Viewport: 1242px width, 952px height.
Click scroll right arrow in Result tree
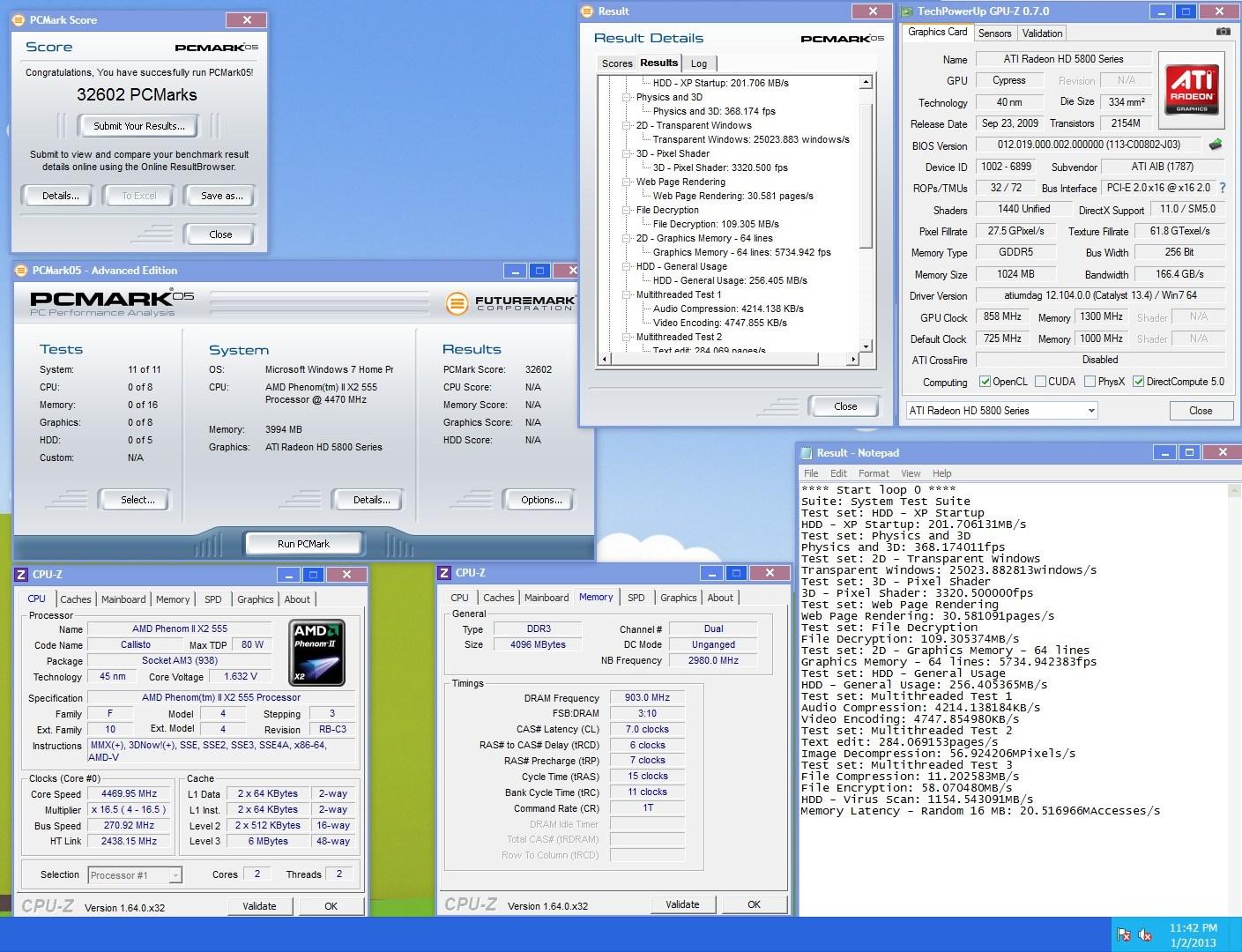852,359
